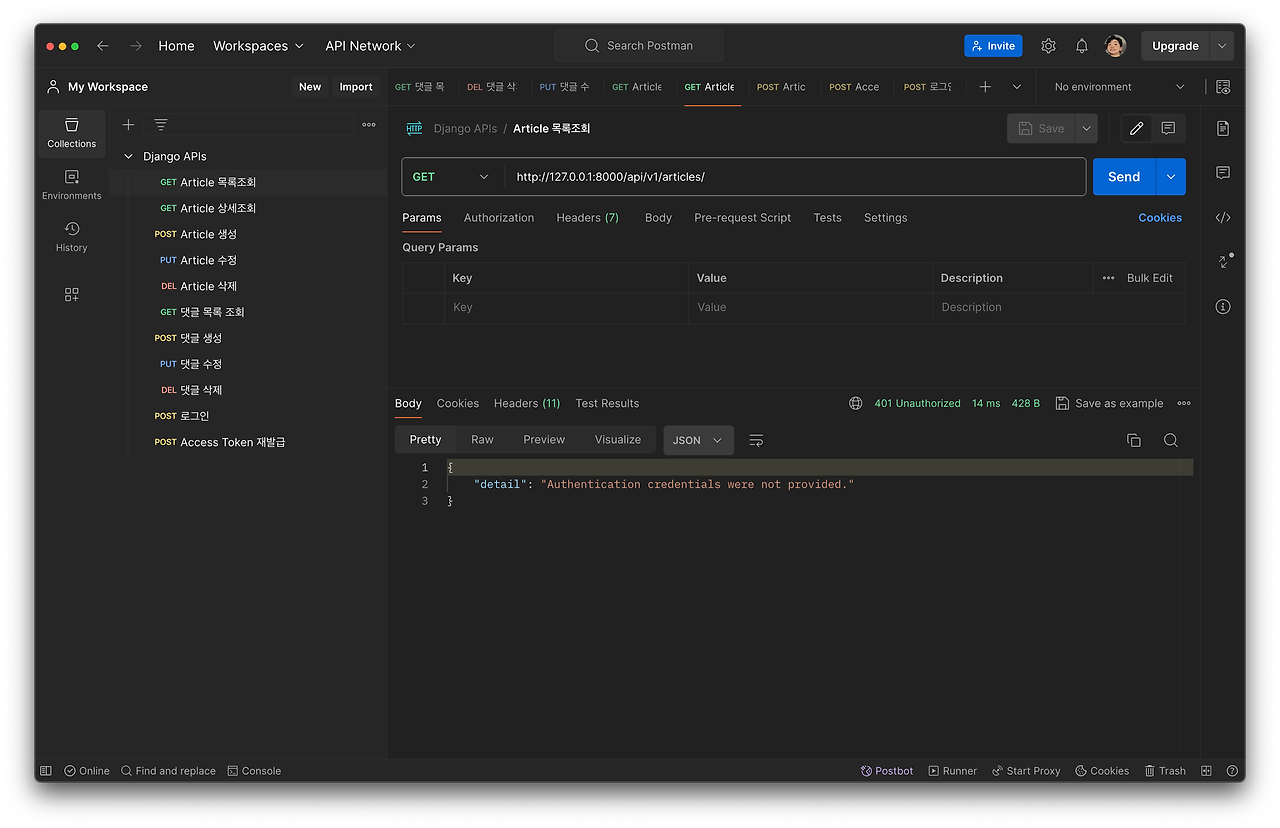Switch to the Settings tab
Viewport: 1280px width, 828px height.
886,218
